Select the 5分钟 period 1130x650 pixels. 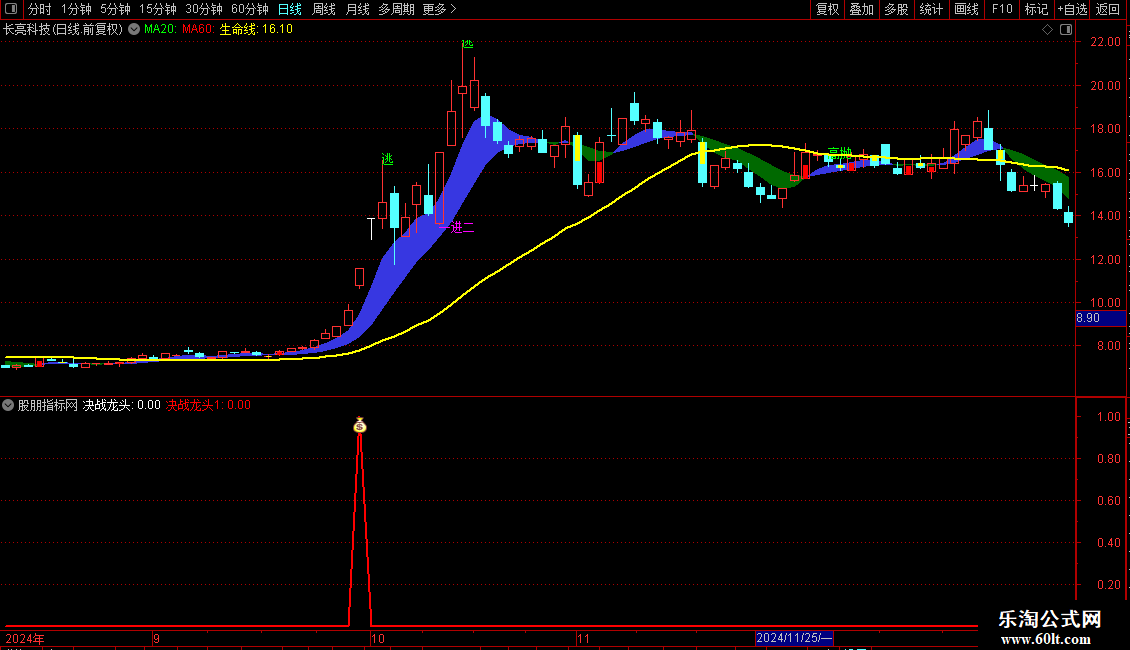click(x=115, y=9)
